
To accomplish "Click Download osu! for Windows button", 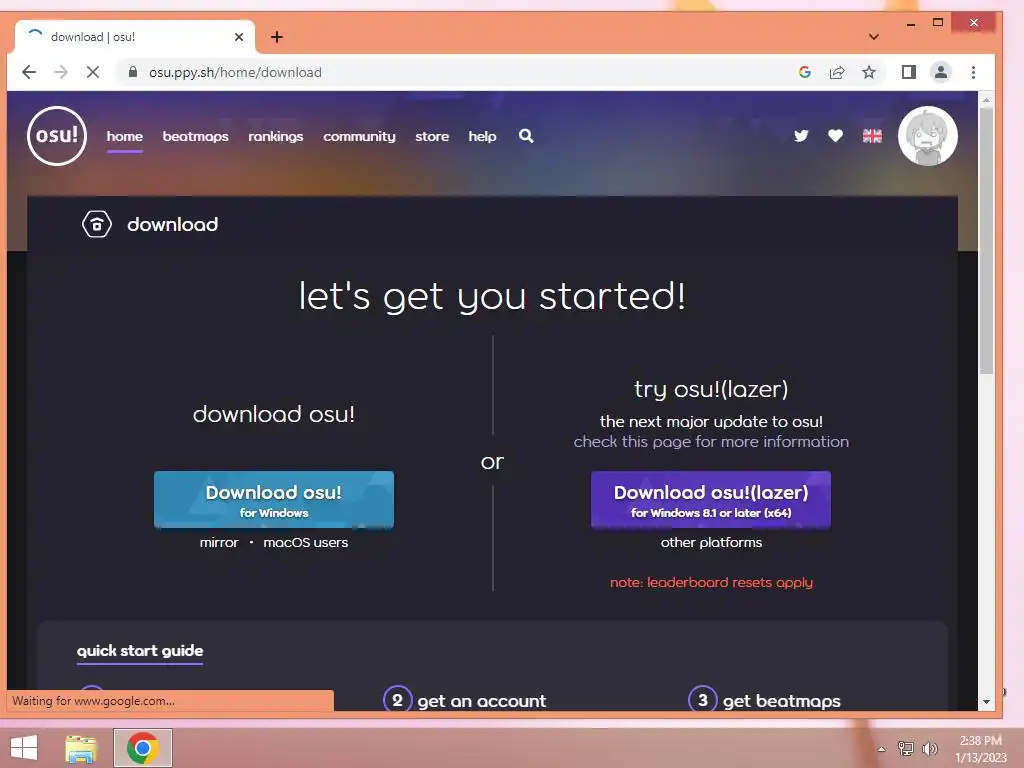I will (274, 500).
